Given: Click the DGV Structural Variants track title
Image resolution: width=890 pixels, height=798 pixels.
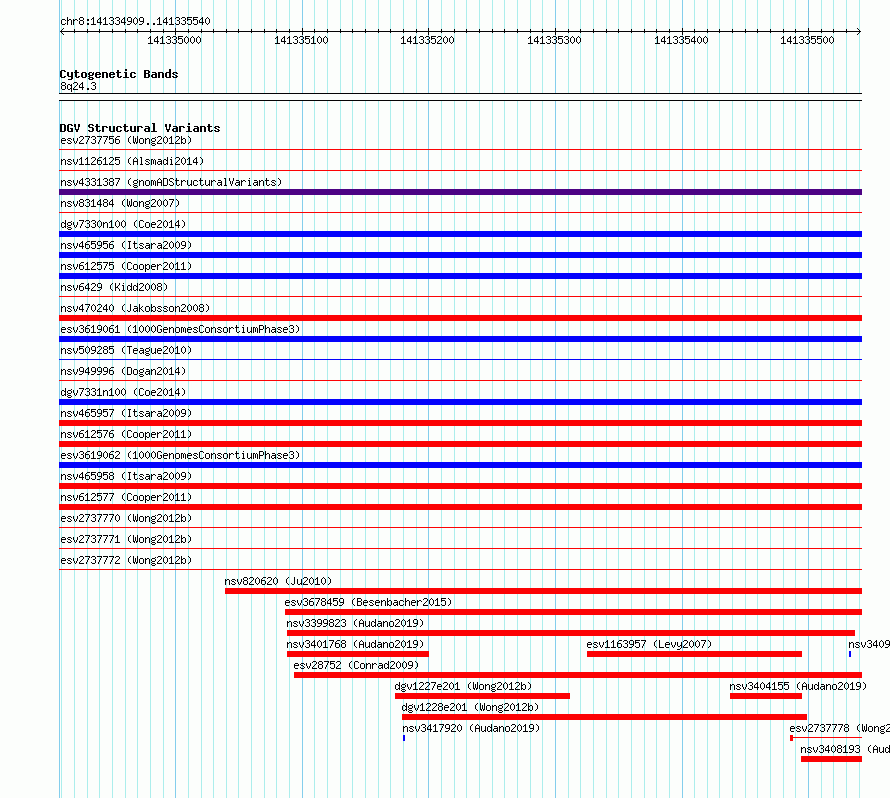Looking at the screenshot, I should (x=140, y=128).
